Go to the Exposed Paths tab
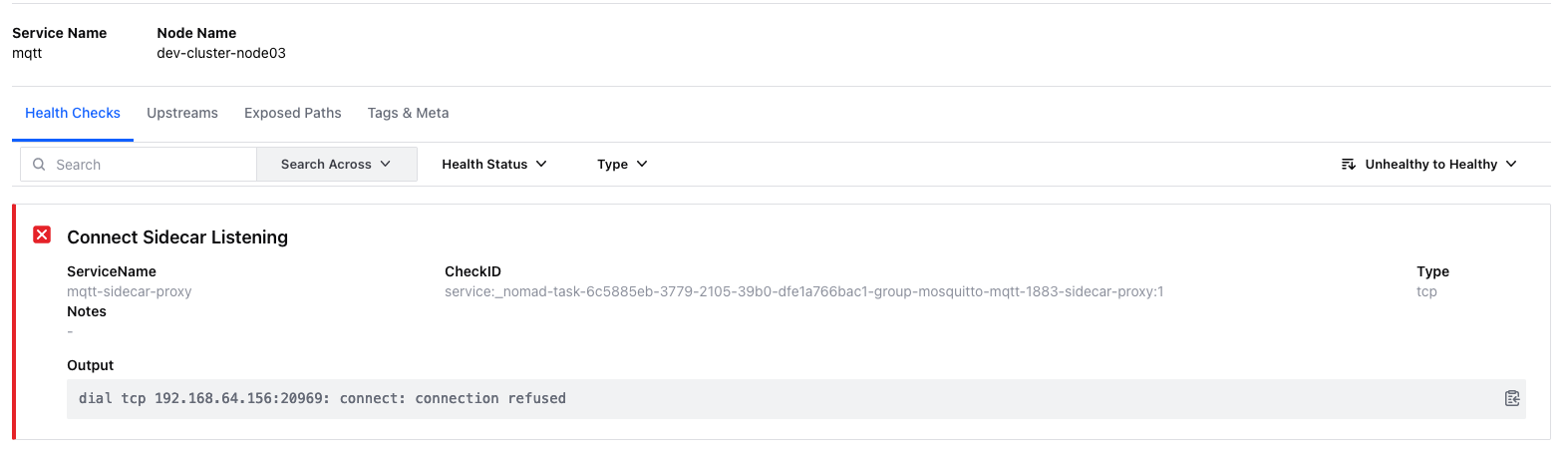1568x461 pixels. [293, 113]
